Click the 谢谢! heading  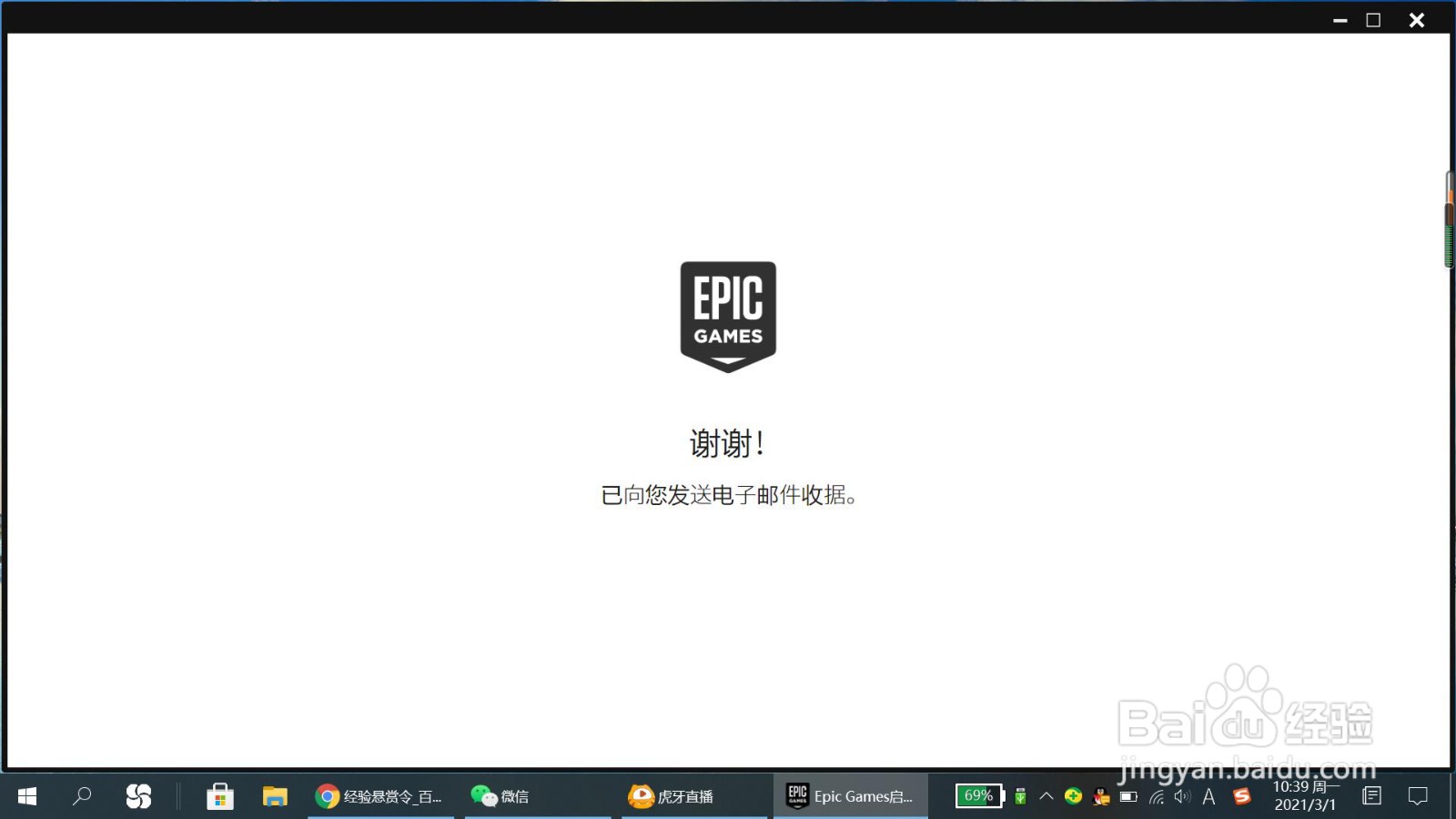click(727, 444)
